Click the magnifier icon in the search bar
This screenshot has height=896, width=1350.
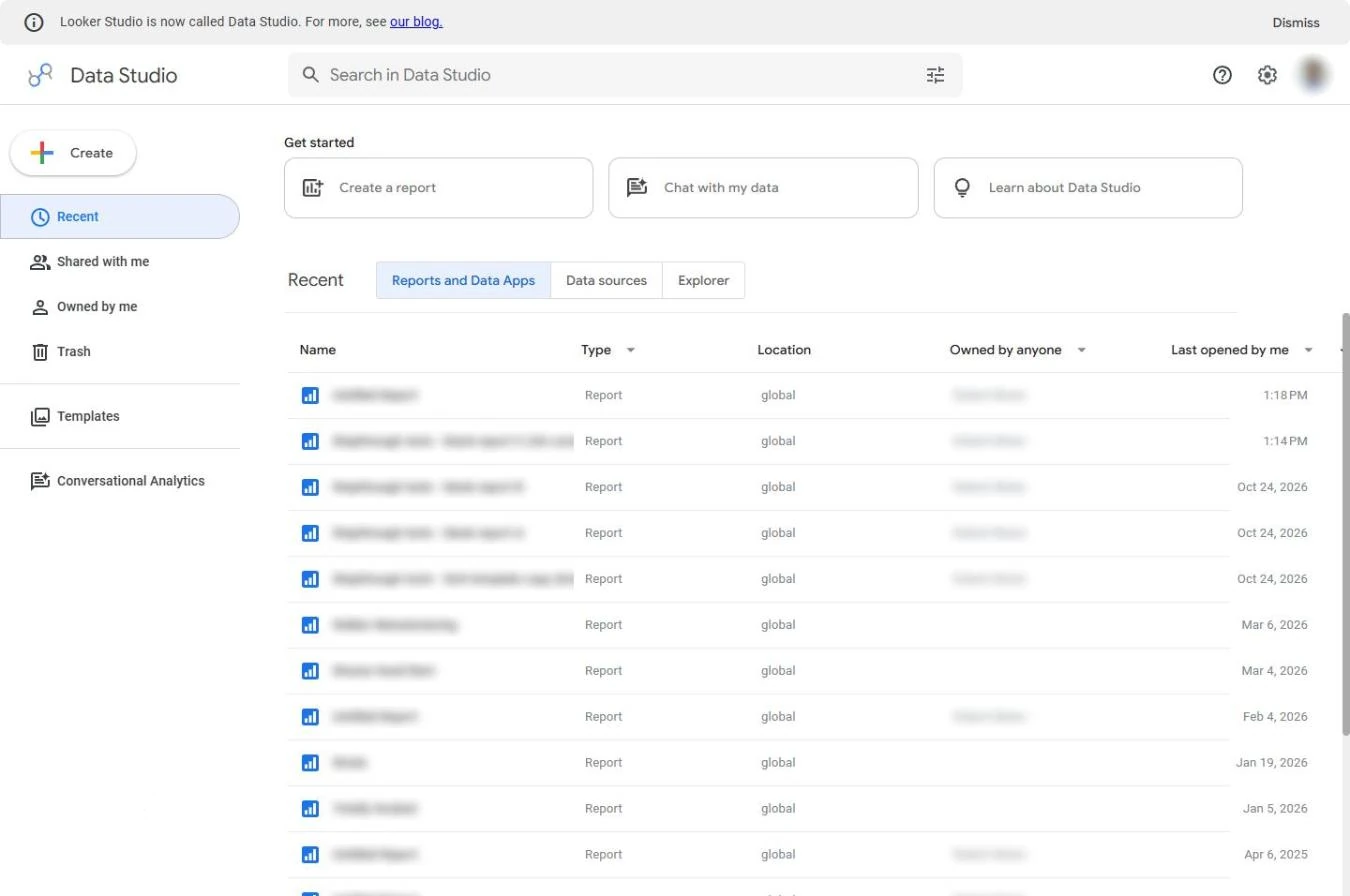coord(310,75)
